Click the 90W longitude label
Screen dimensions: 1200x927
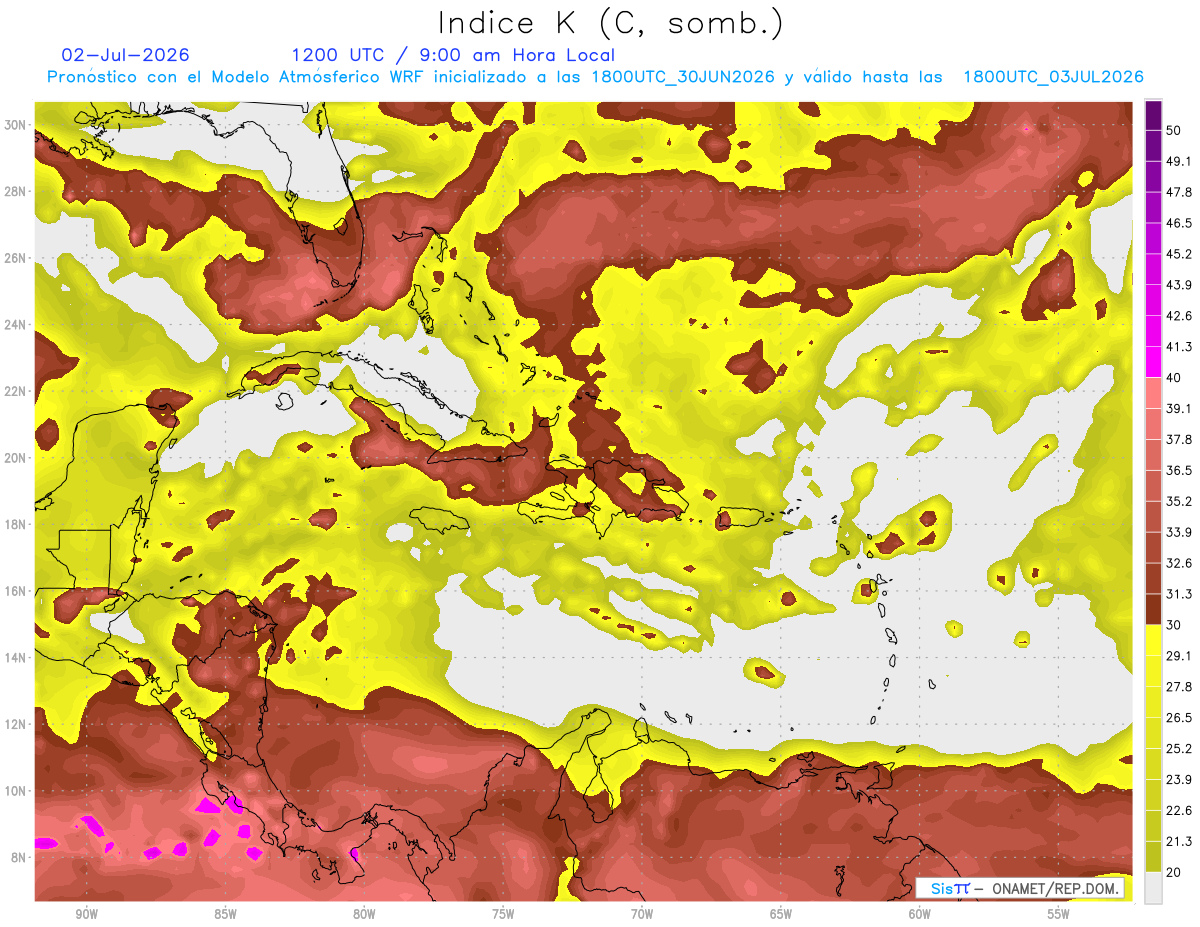point(86,914)
